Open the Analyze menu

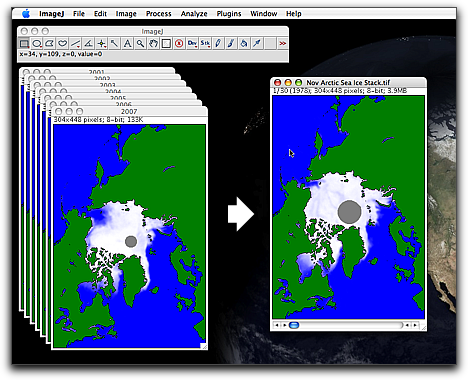[194, 14]
